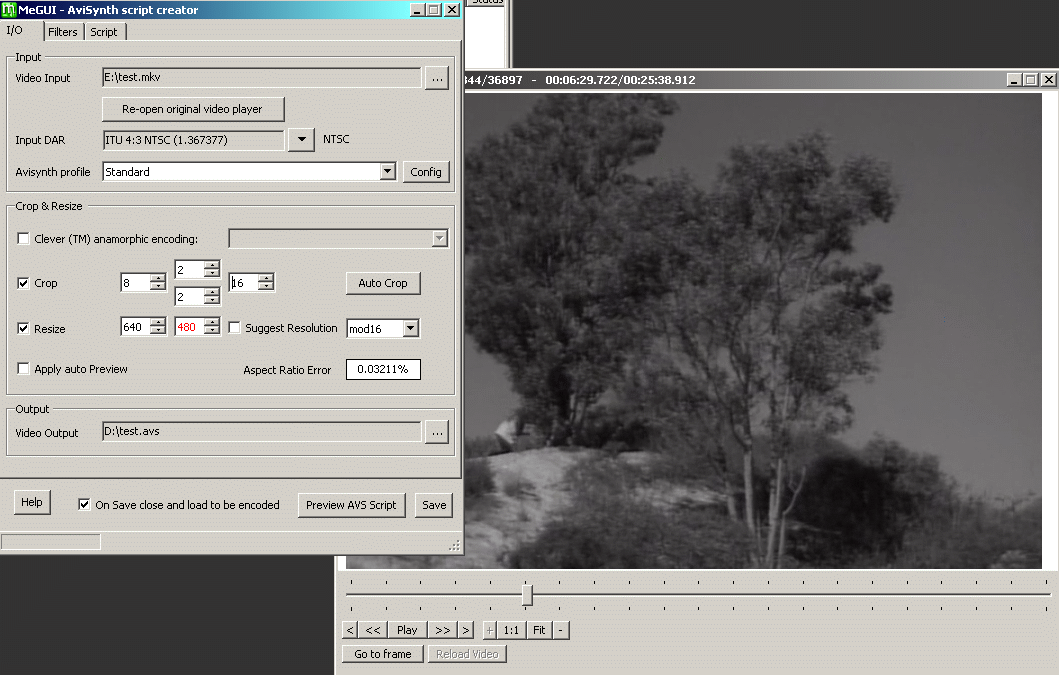Screen dimensions: 1059x675
Task: Switch to the Script tab
Action: click(104, 32)
